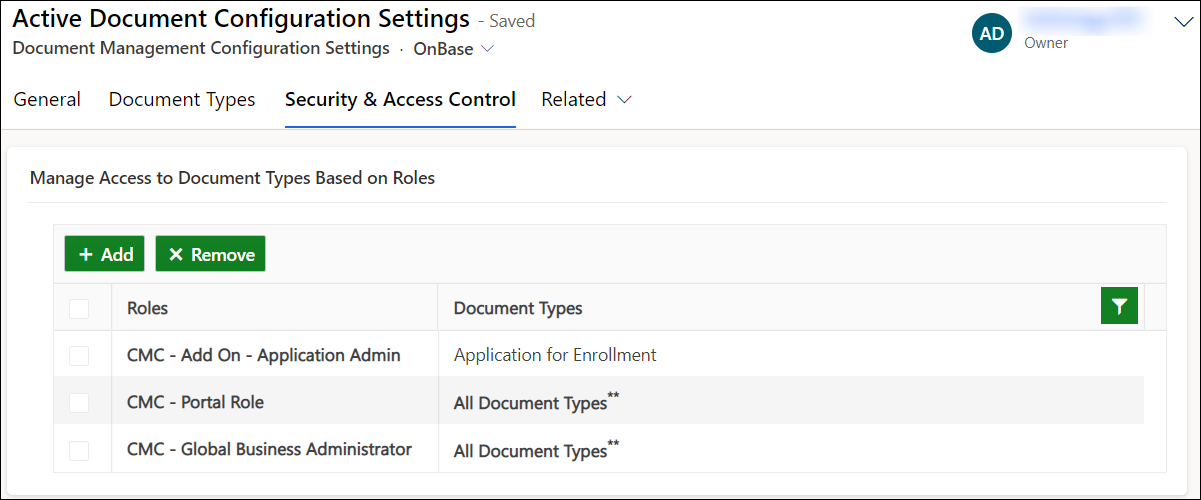Click the CMC - Add On - Application Admin role
1201x500 pixels.
tap(263, 355)
